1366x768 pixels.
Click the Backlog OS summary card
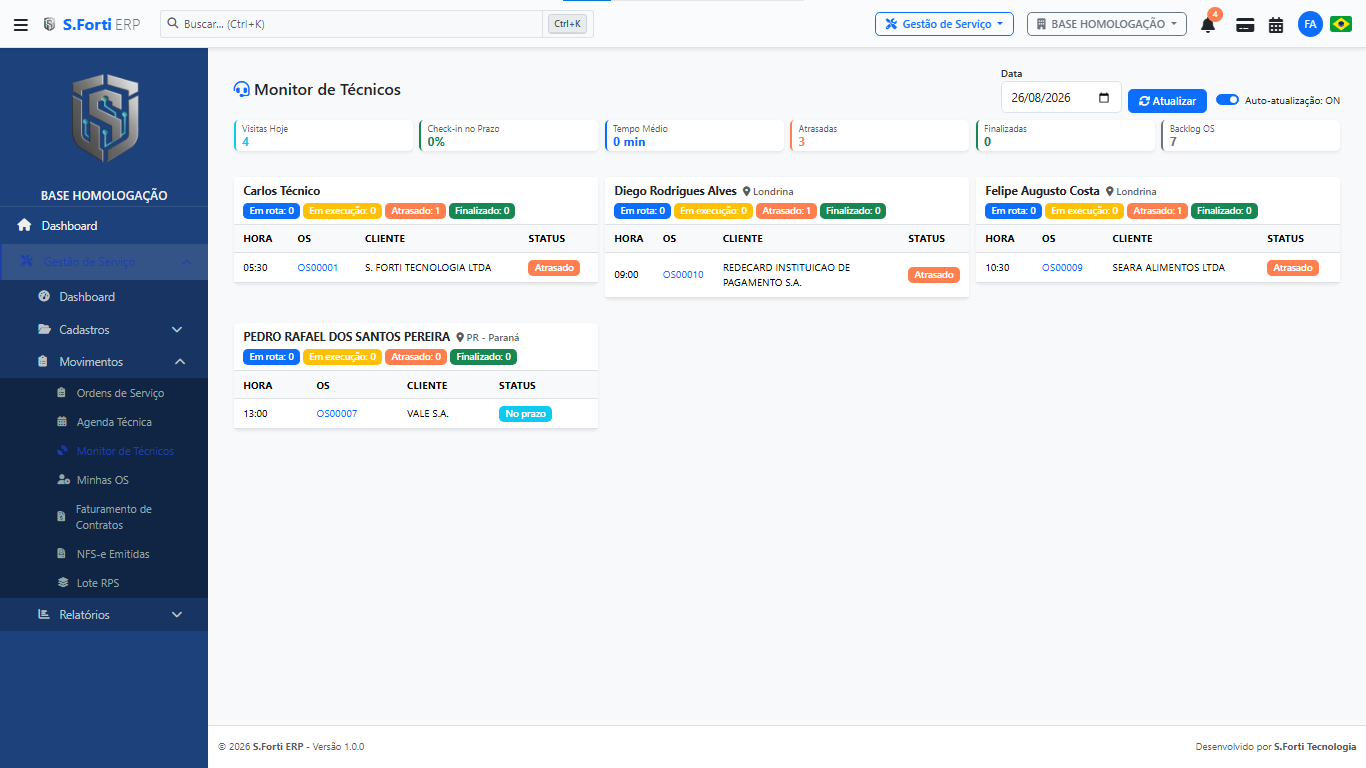[x=1251, y=136]
